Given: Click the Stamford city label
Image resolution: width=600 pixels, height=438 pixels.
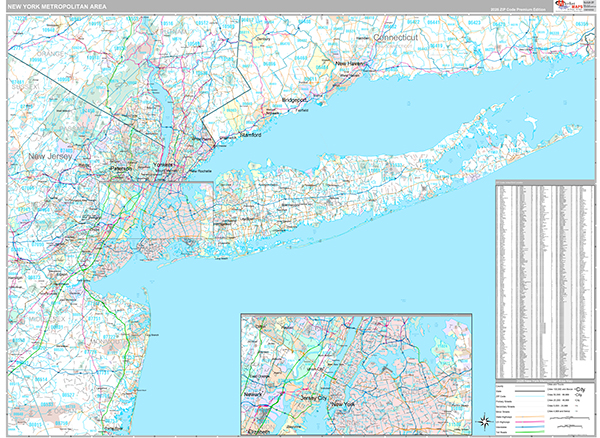Looking at the screenshot, I should pyautogui.click(x=249, y=134).
